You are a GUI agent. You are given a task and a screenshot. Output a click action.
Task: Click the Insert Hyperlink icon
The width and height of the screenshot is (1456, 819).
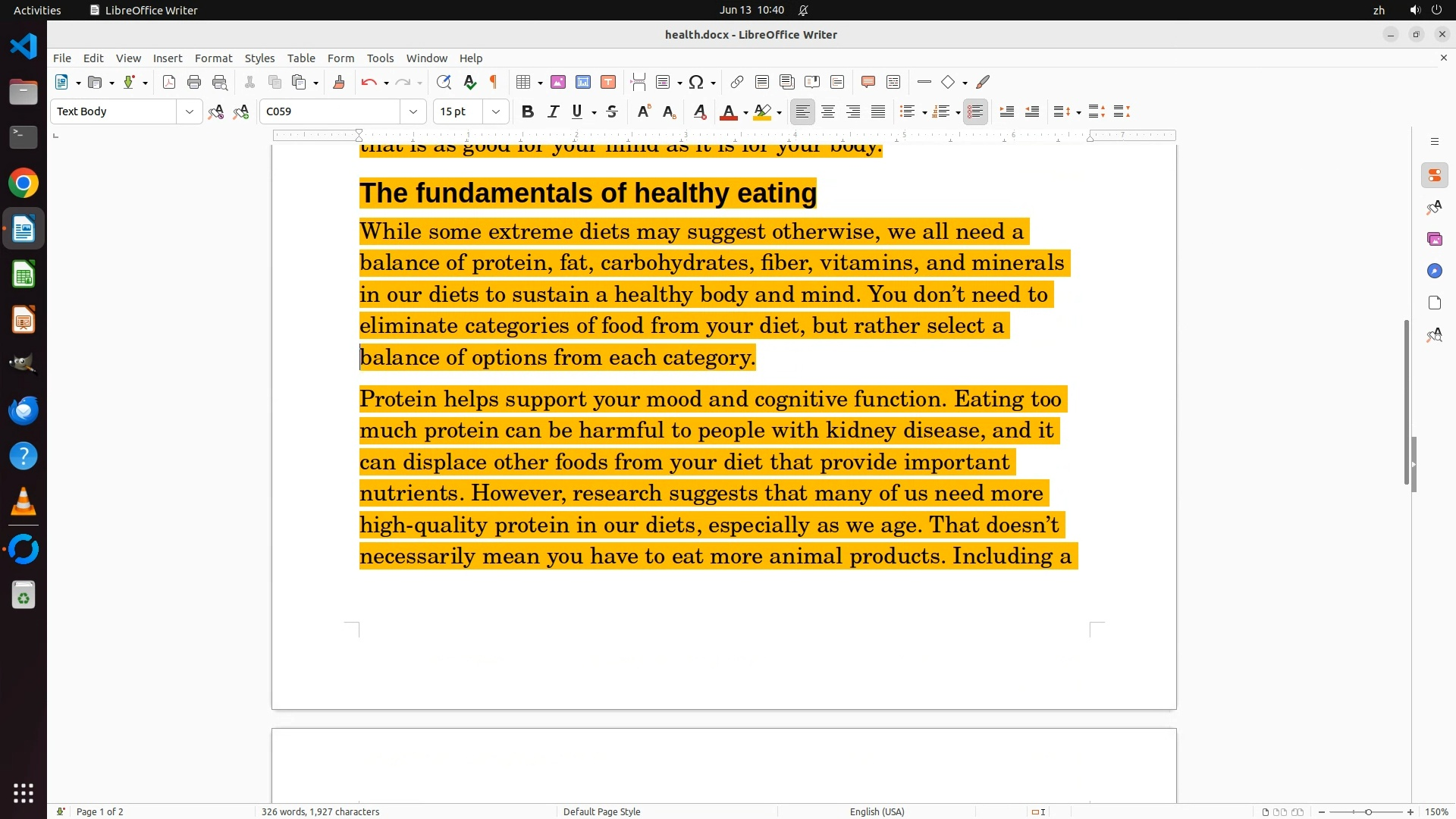[x=736, y=83]
